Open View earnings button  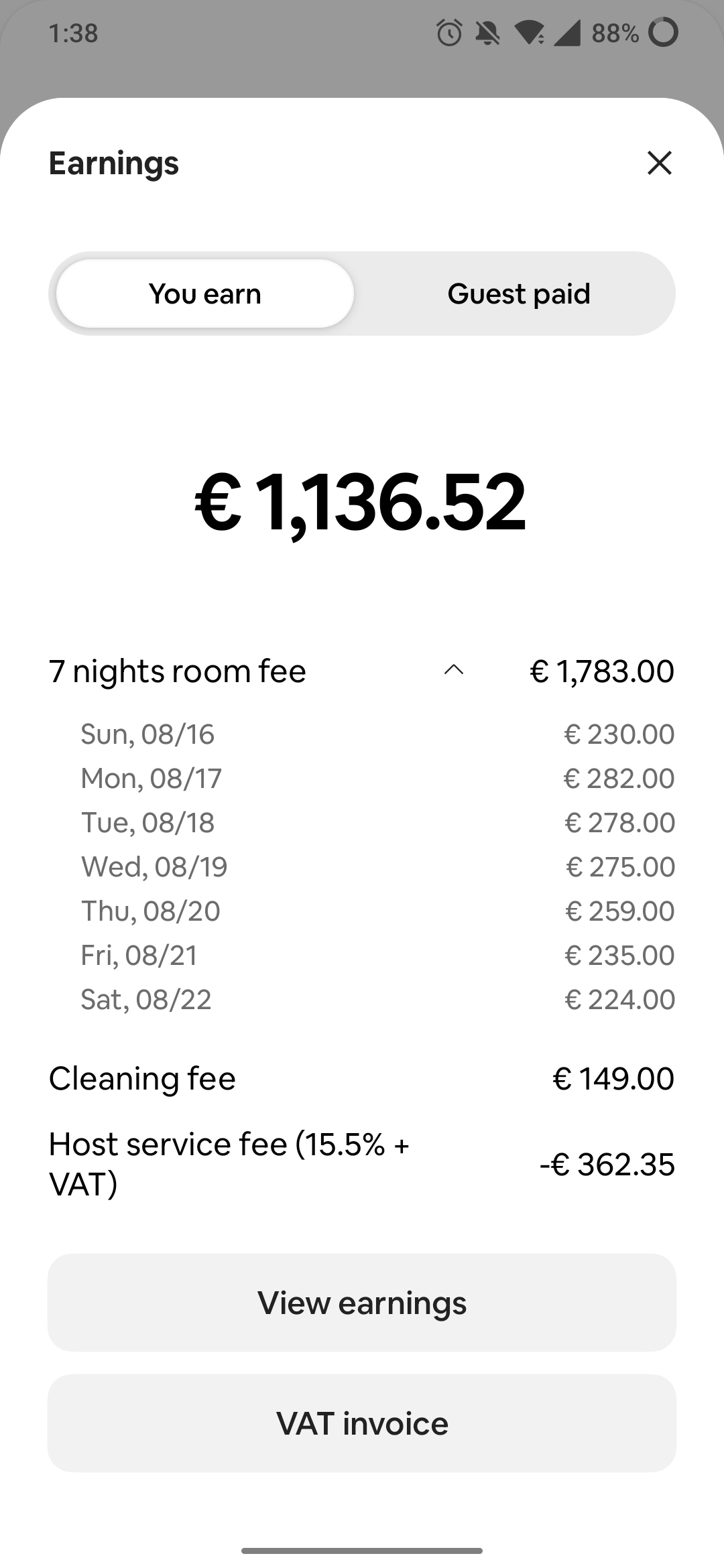(x=362, y=1303)
